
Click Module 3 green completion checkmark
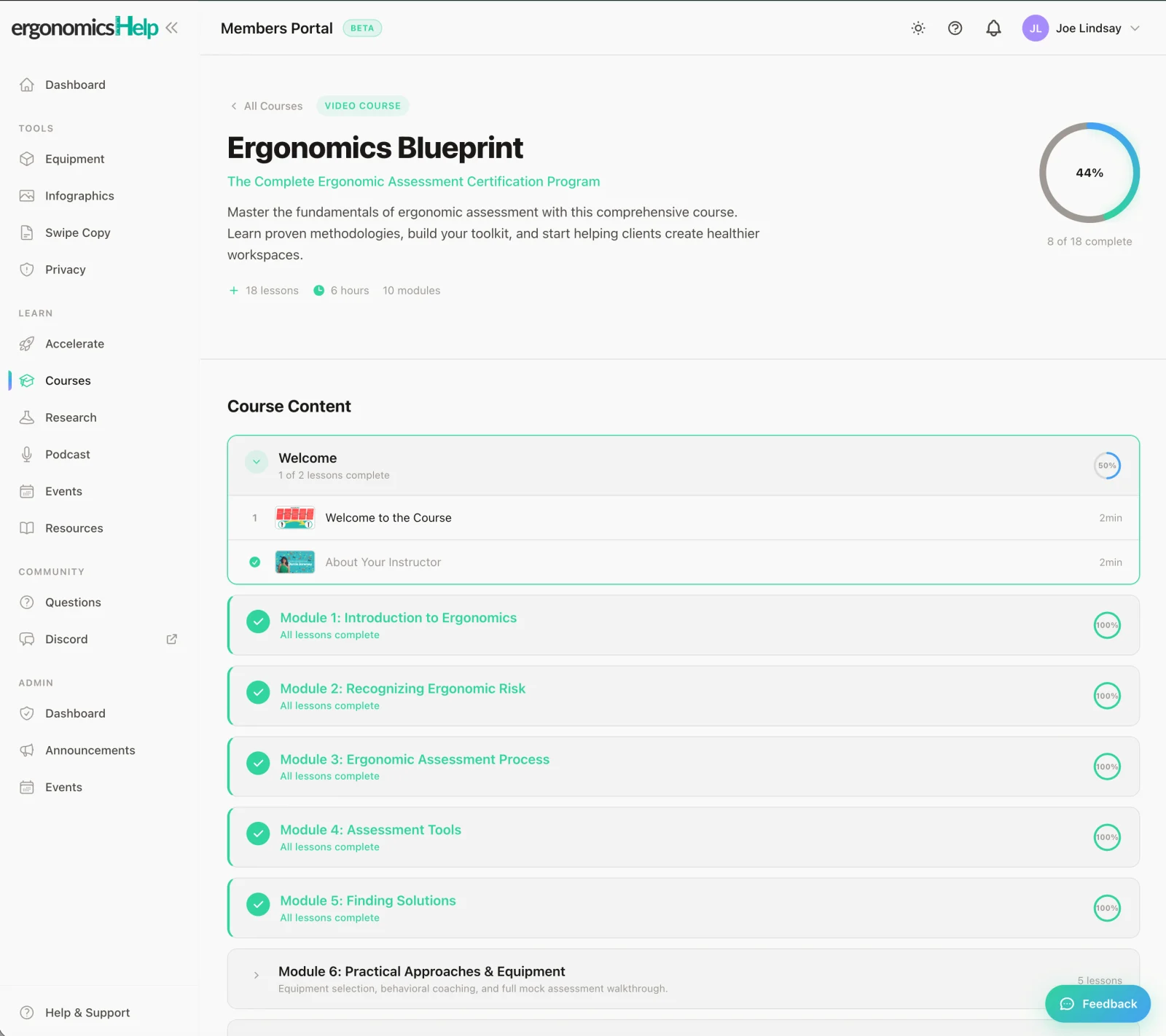[x=258, y=764]
